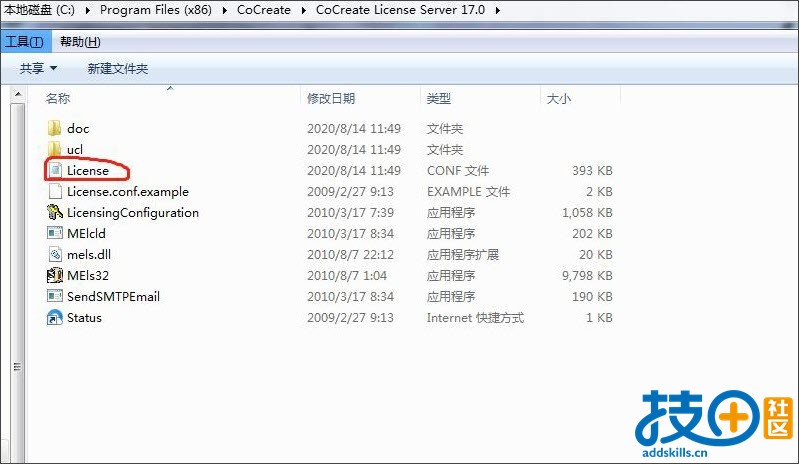Open the 共享 dropdown

(x=38, y=68)
